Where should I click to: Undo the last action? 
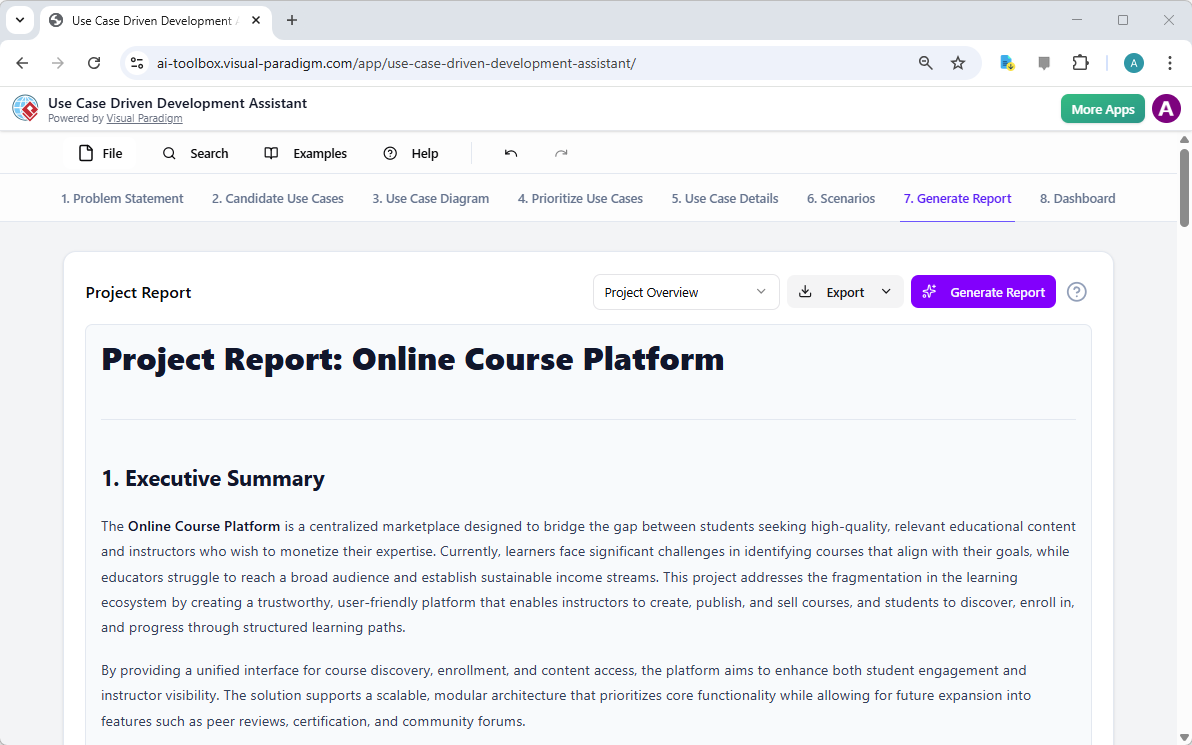(x=510, y=153)
